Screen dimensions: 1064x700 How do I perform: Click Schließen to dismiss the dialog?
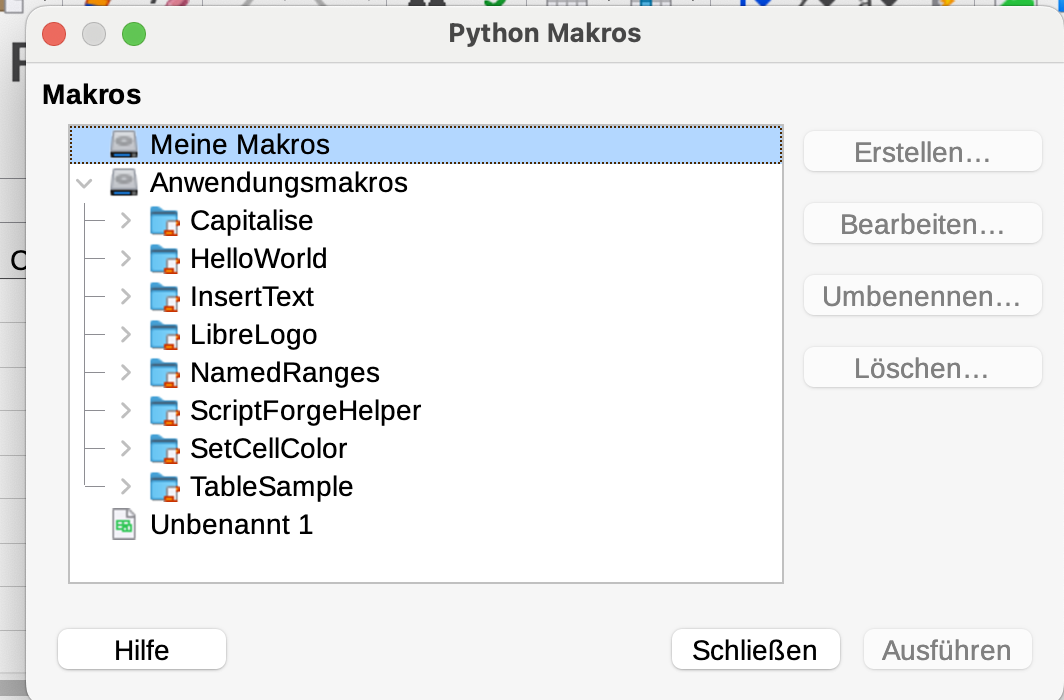coord(755,650)
